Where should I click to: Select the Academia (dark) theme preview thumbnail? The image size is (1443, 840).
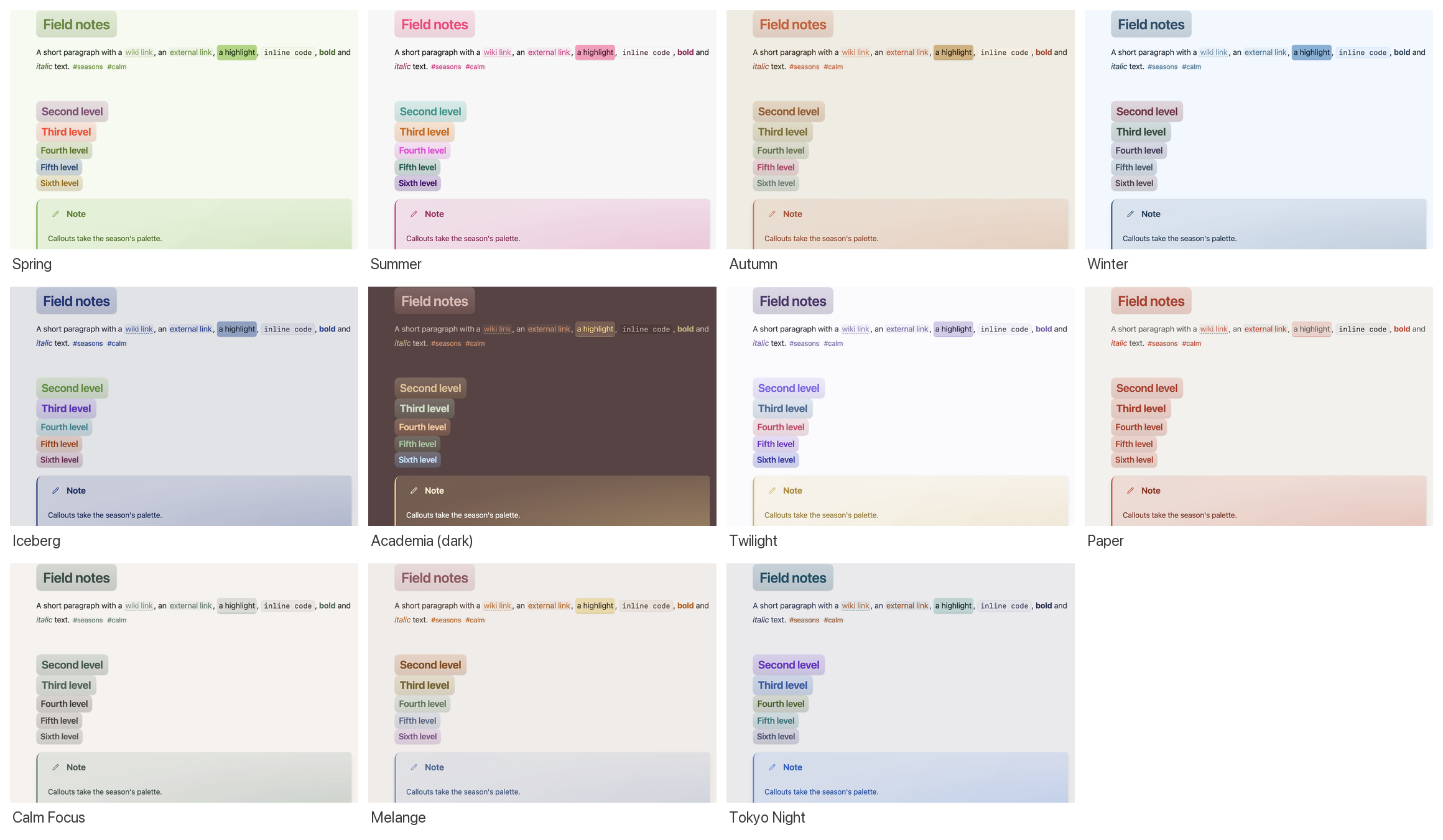pos(542,406)
